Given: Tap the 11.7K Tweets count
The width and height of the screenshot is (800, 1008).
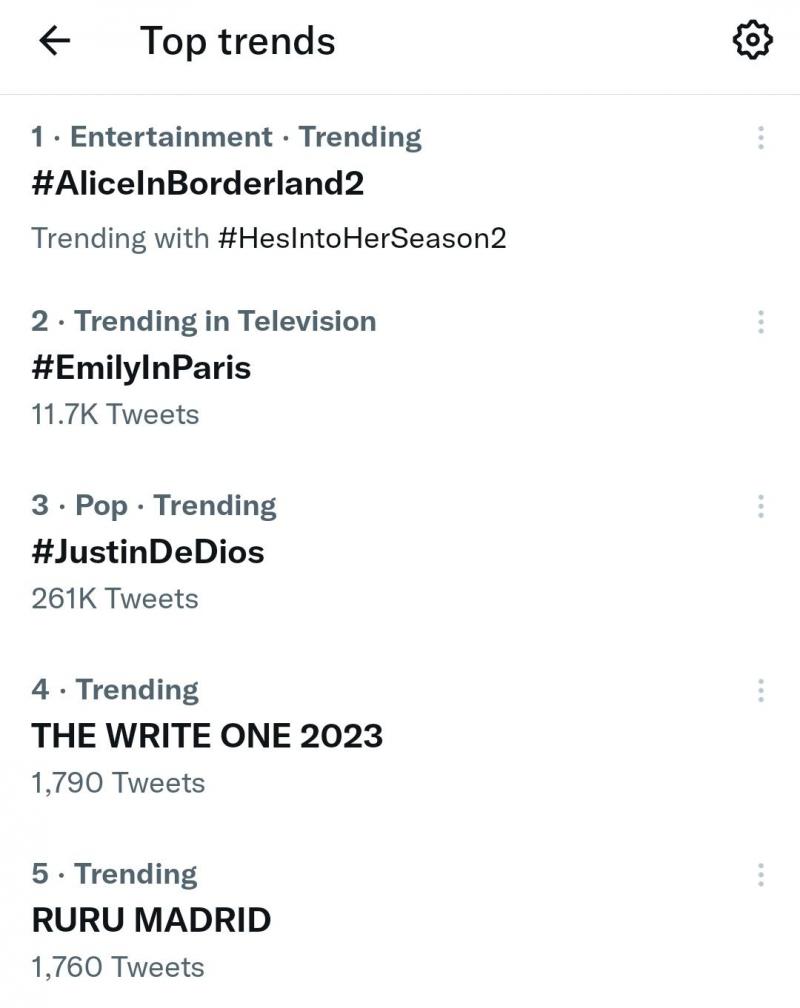Looking at the screenshot, I should [x=115, y=414].
